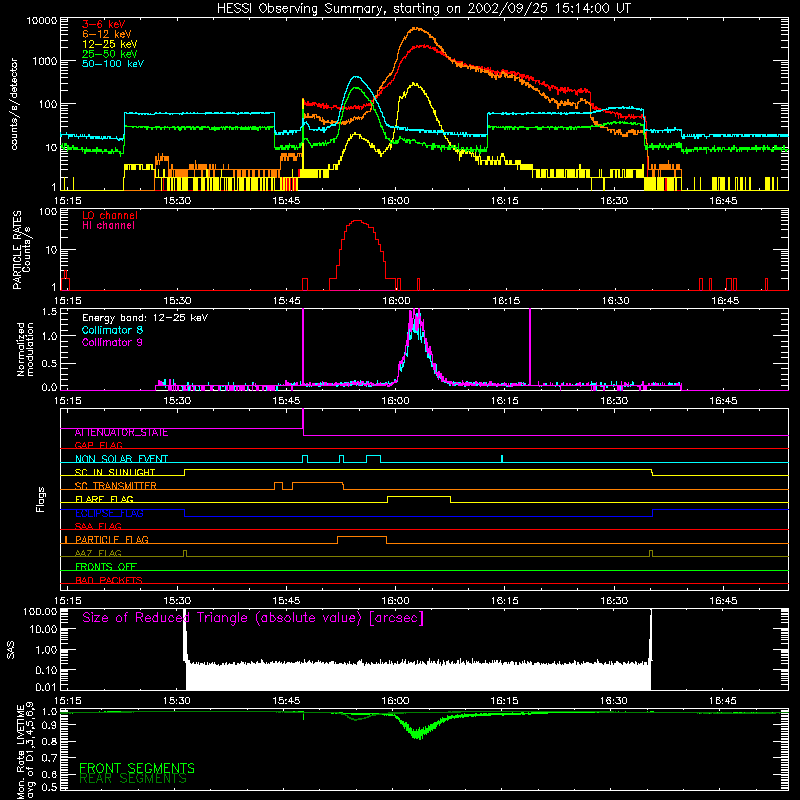Image resolution: width=800 pixels, height=800 pixels.
Task: Select the 3-6 keV legend label
Action: (104, 24)
